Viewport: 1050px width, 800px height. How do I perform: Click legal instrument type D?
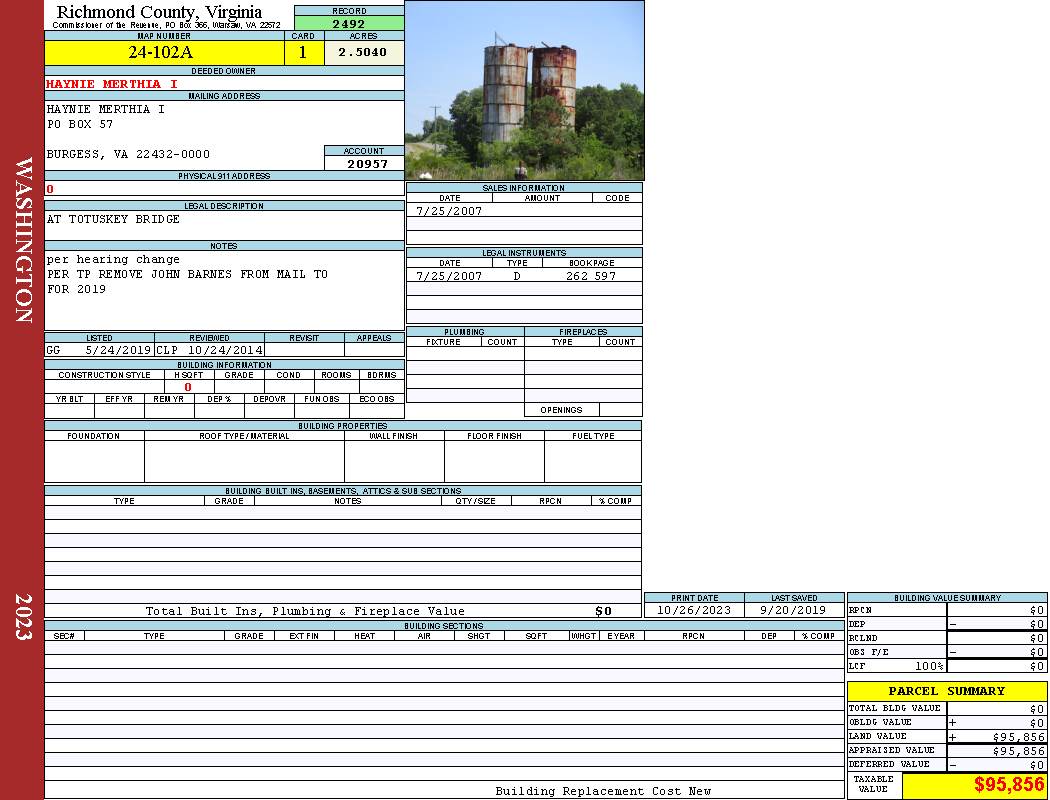click(x=517, y=276)
